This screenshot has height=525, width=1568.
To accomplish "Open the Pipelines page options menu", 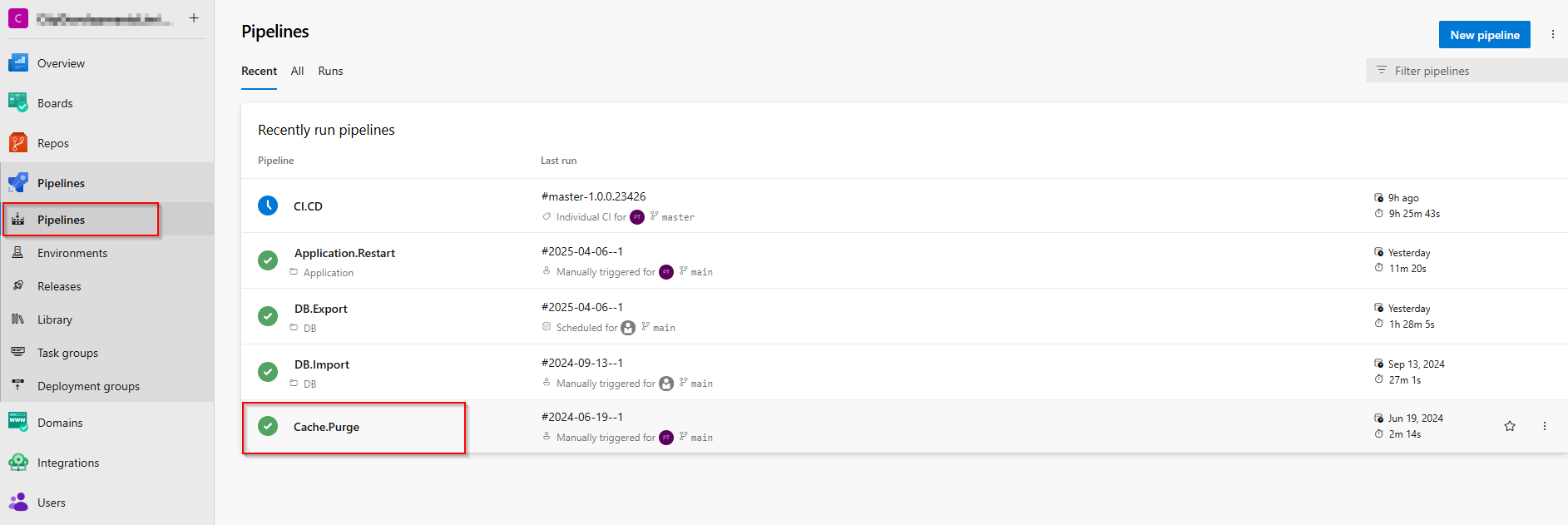I will 1553,34.
